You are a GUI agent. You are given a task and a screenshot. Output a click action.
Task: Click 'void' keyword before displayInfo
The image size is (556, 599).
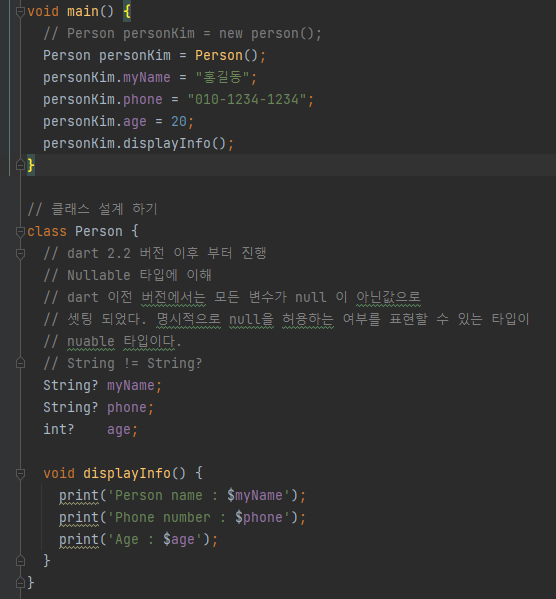pyautogui.click(x=59, y=474)
